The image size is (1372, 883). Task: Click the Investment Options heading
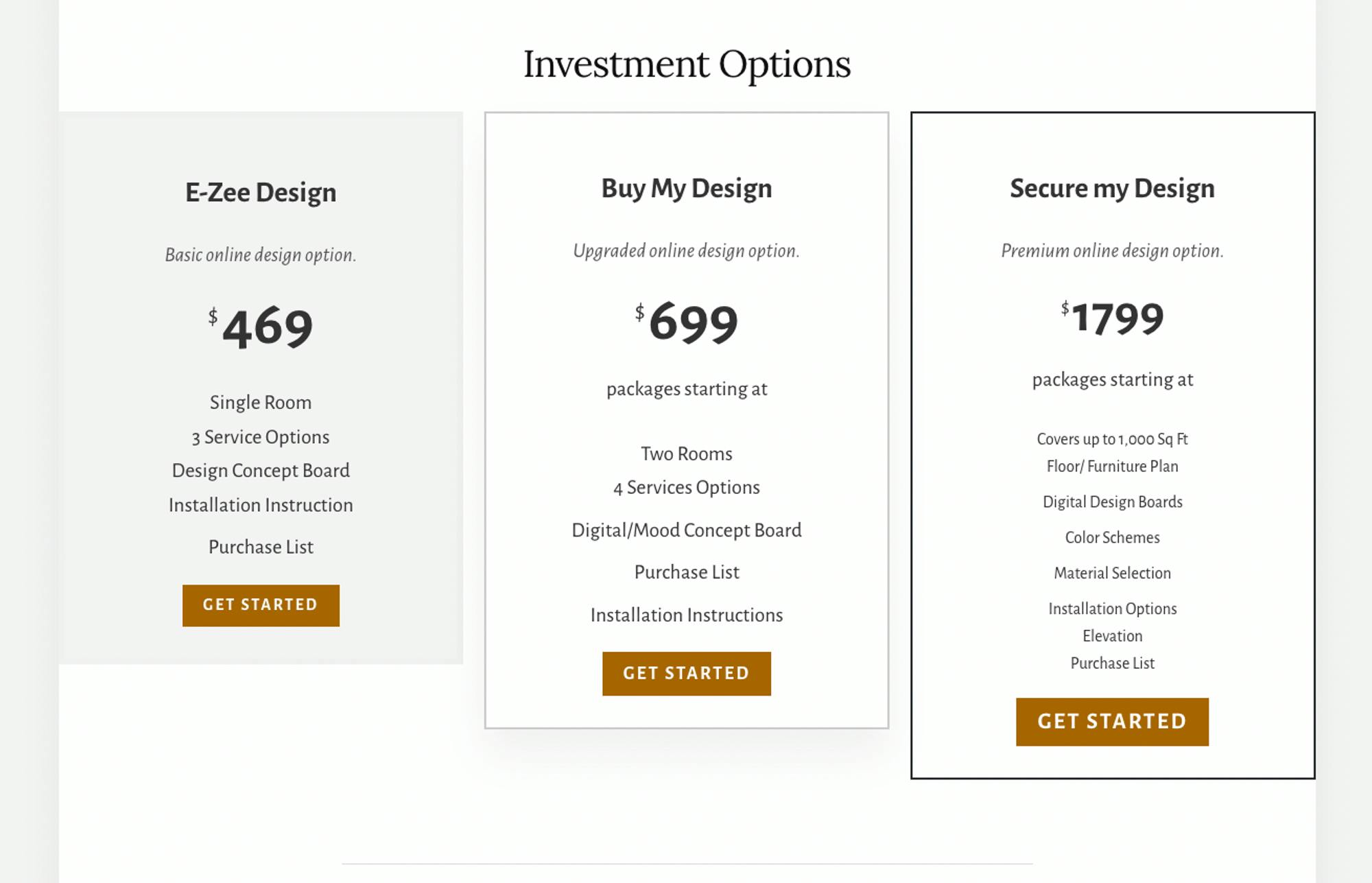687,64
